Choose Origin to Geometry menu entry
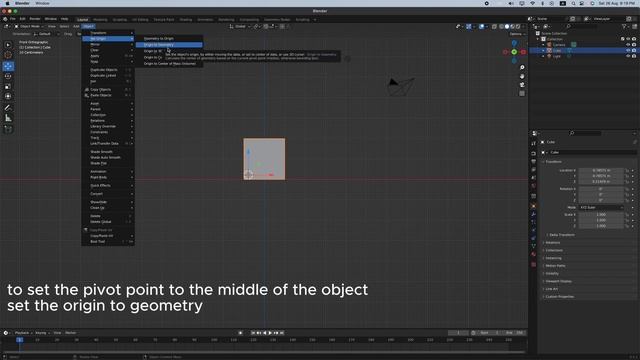 tap(169, 45)
